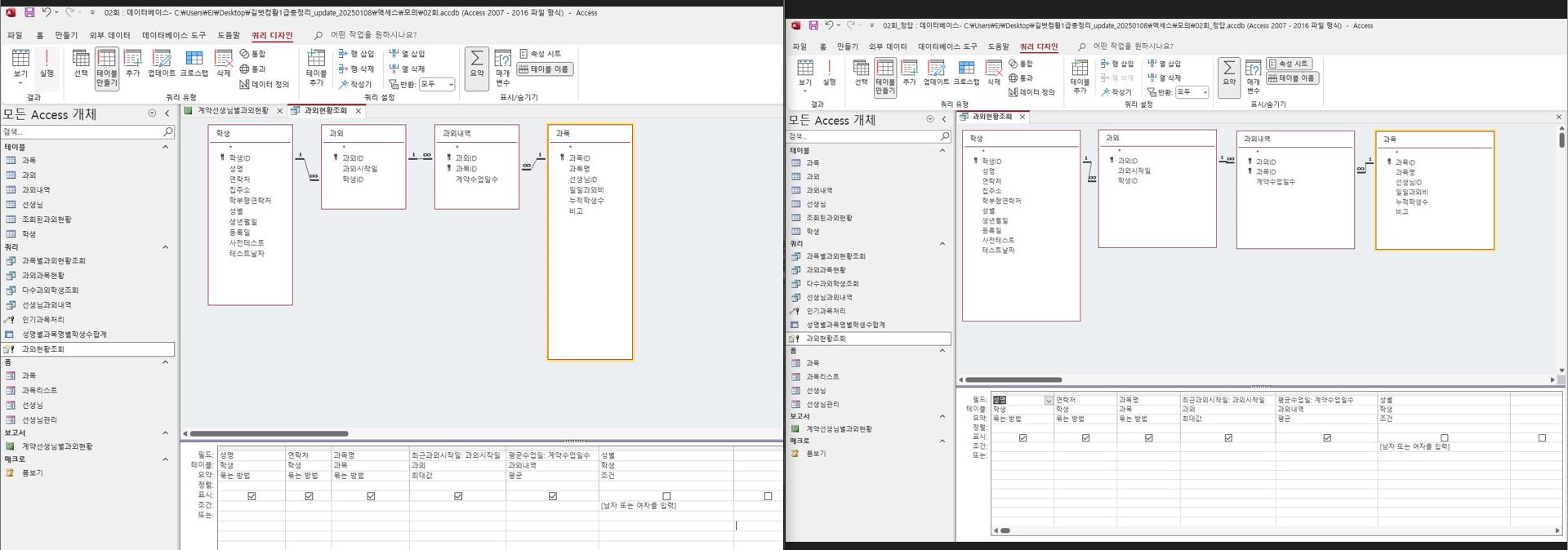Image resolution: width=1568 pixels, height=550 pixels.
Task: Expand the 보기 (View) dropdown in right window
Action: [x=805, y=82]
